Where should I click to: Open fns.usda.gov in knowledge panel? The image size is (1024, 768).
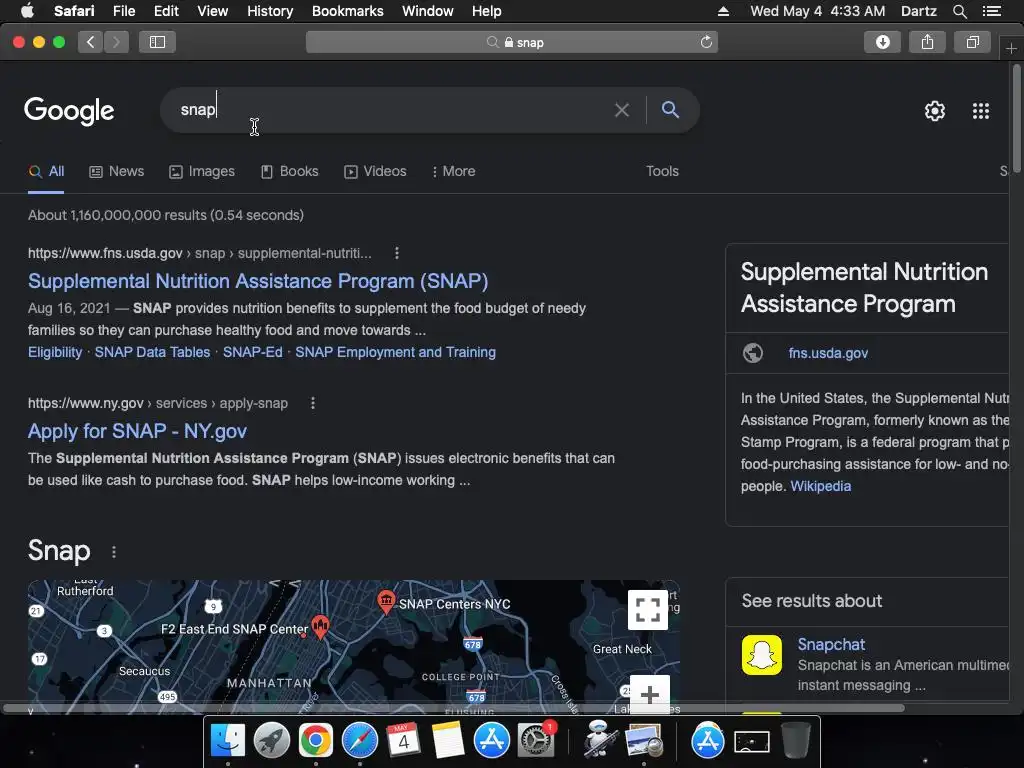click(827, 353)
